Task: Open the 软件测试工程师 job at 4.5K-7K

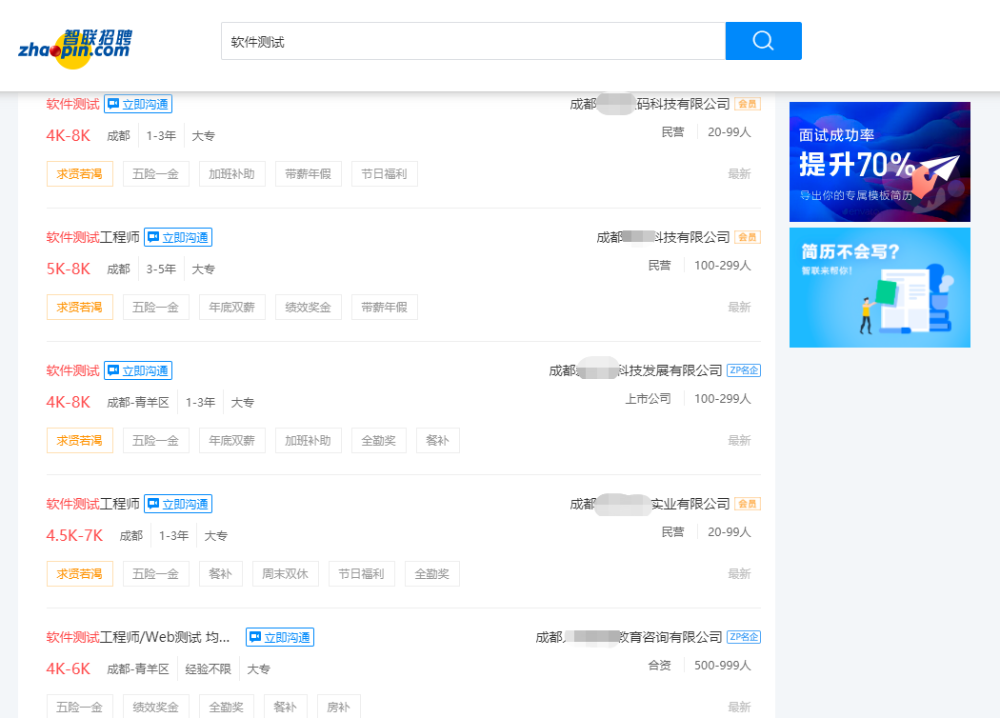Action: click(x=92, y=504)
